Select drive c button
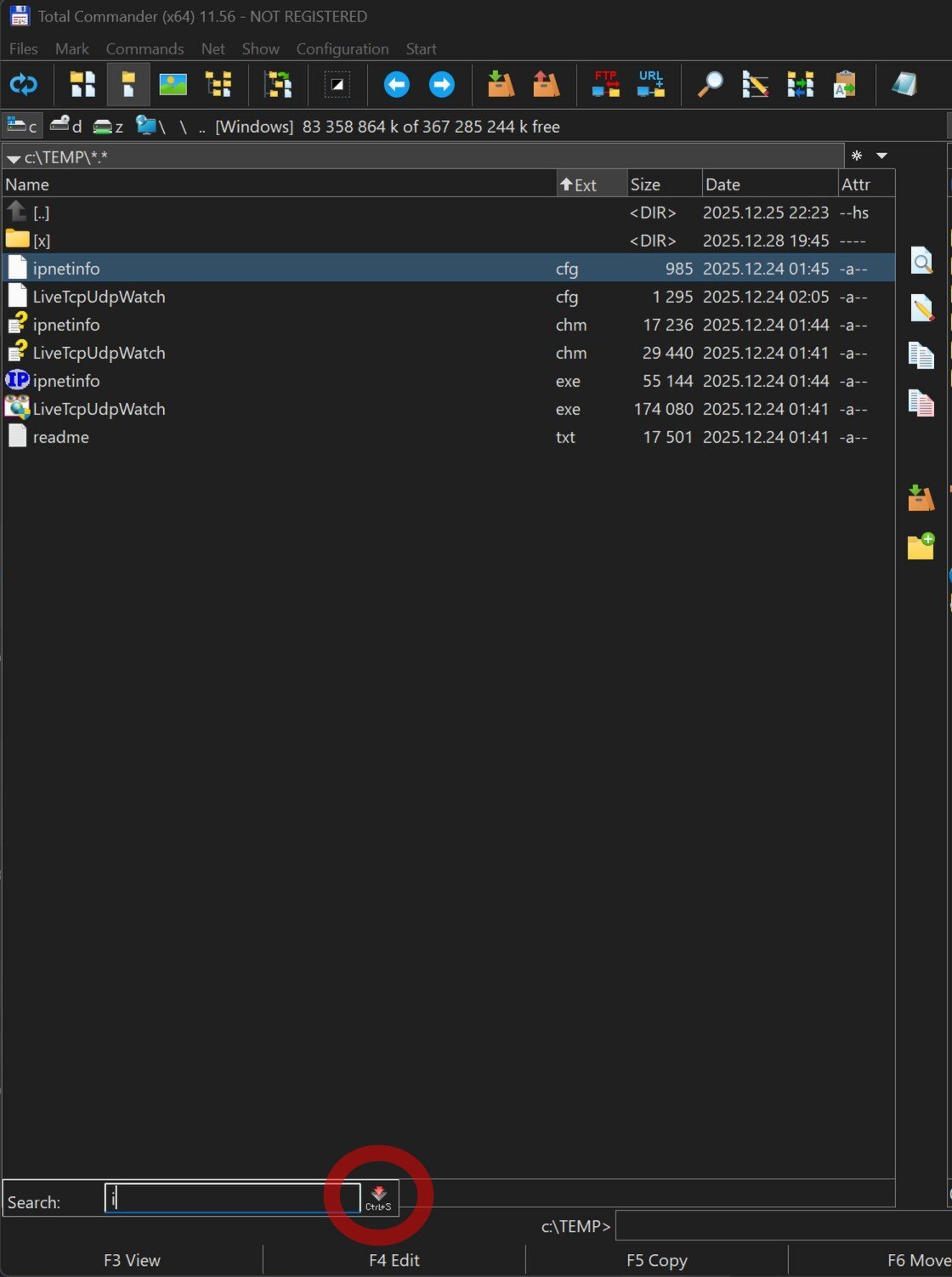 click(x=22, y=126)
